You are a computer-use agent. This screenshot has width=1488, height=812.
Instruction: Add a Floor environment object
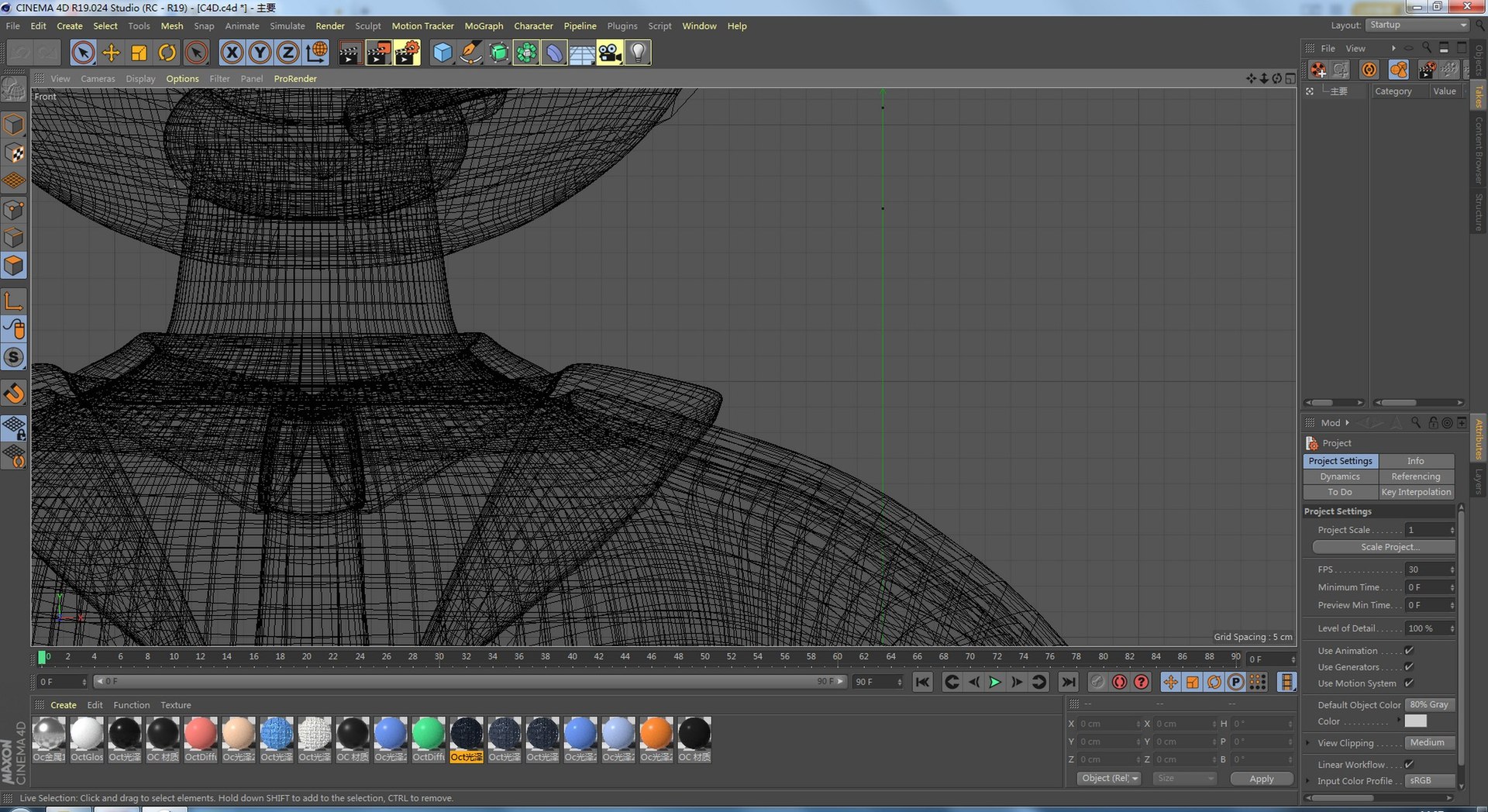582,53
